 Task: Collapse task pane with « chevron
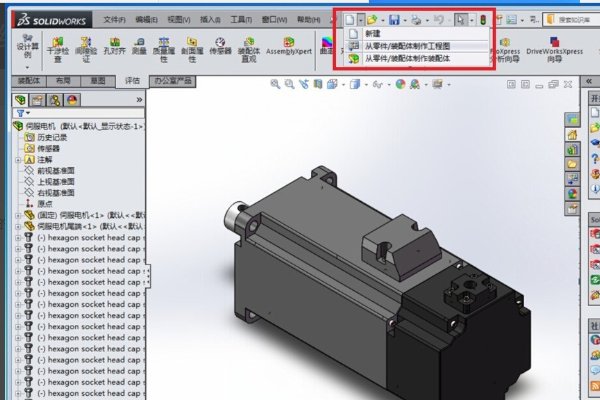point(589,81)
